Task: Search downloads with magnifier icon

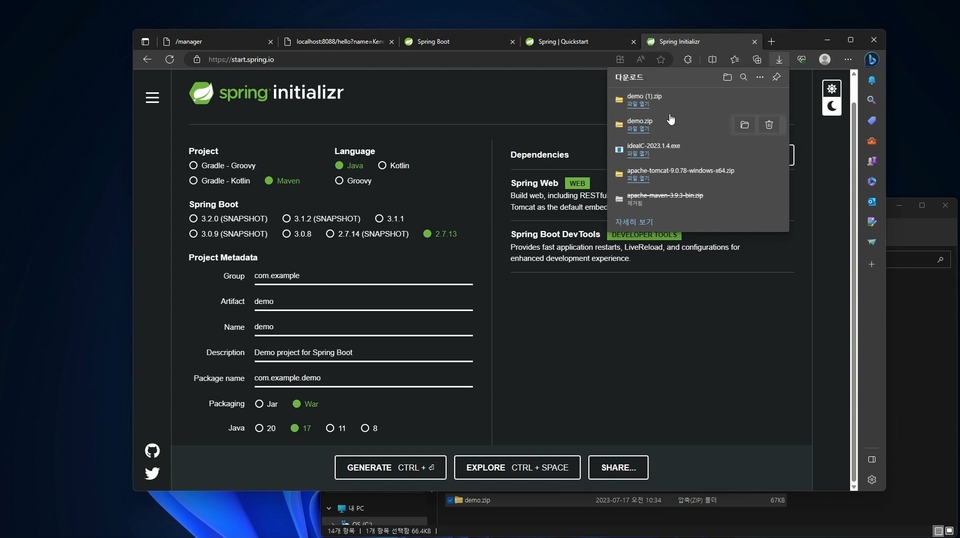Action: [x=743, y=77]
